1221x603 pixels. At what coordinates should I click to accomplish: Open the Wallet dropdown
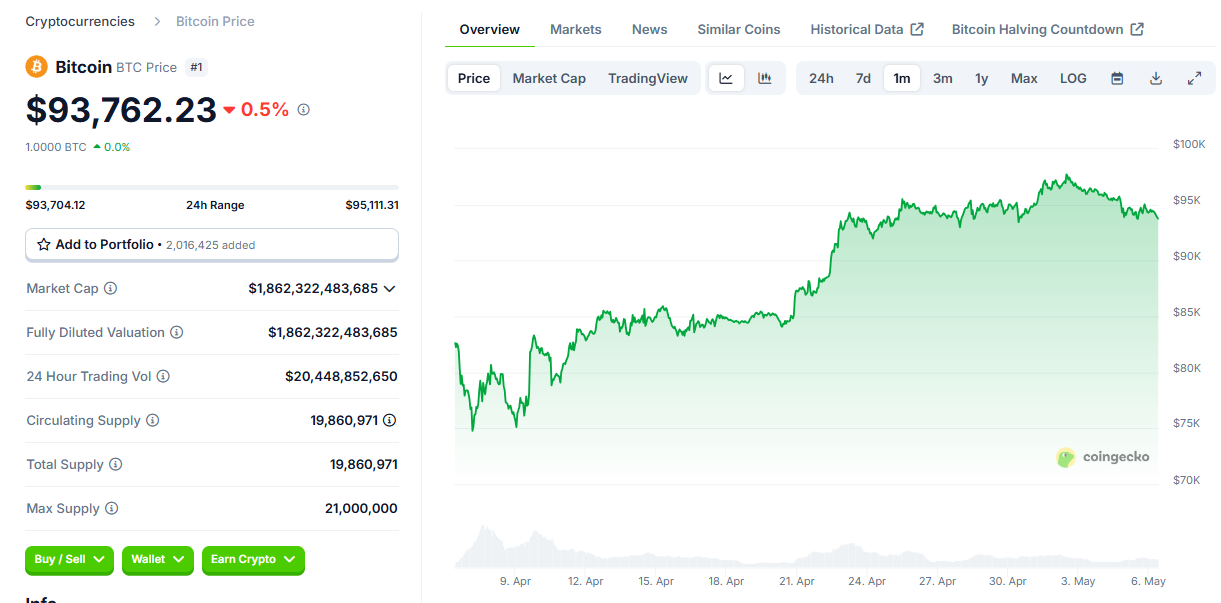pos(158,559)
